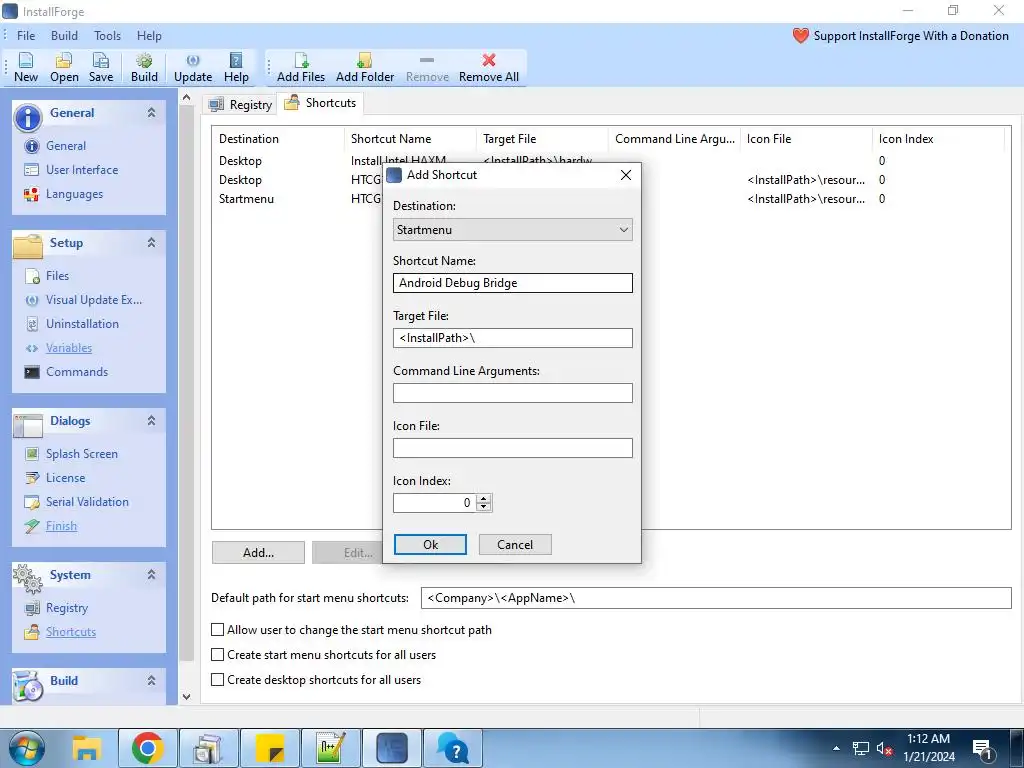Switch to the Registry tab

240,104
